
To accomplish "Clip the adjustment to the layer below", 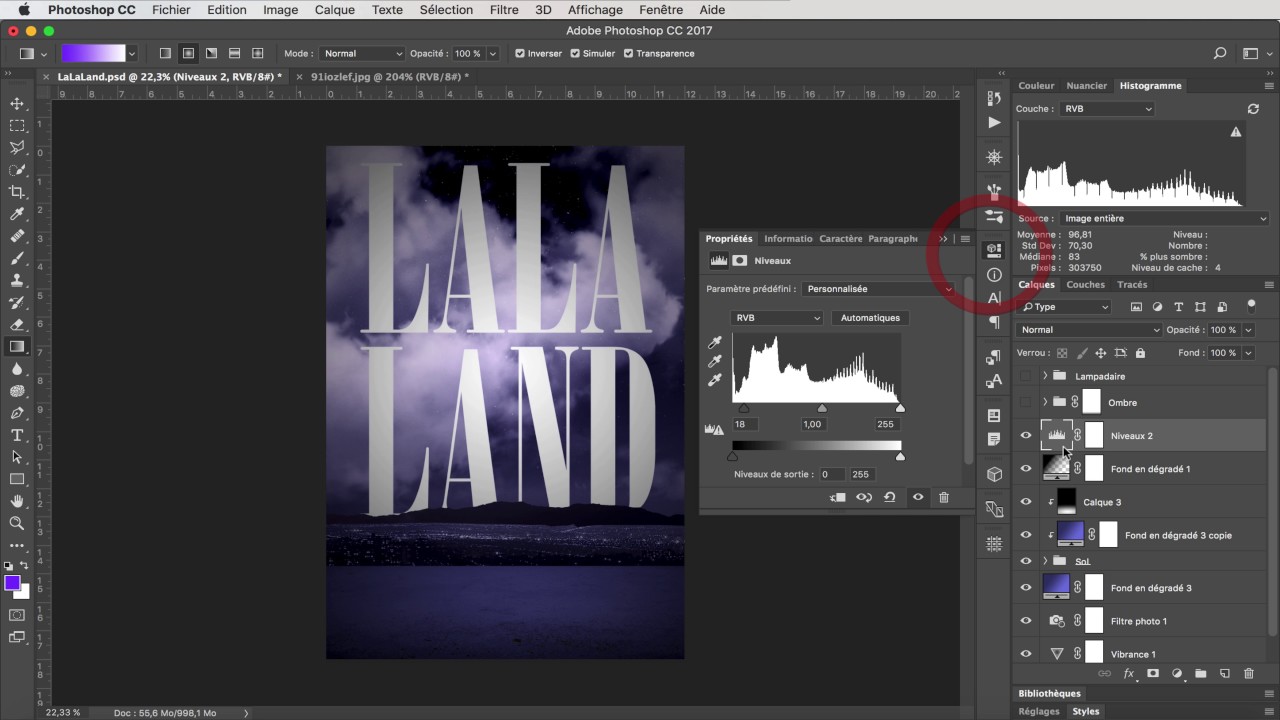I will [838, 497].
